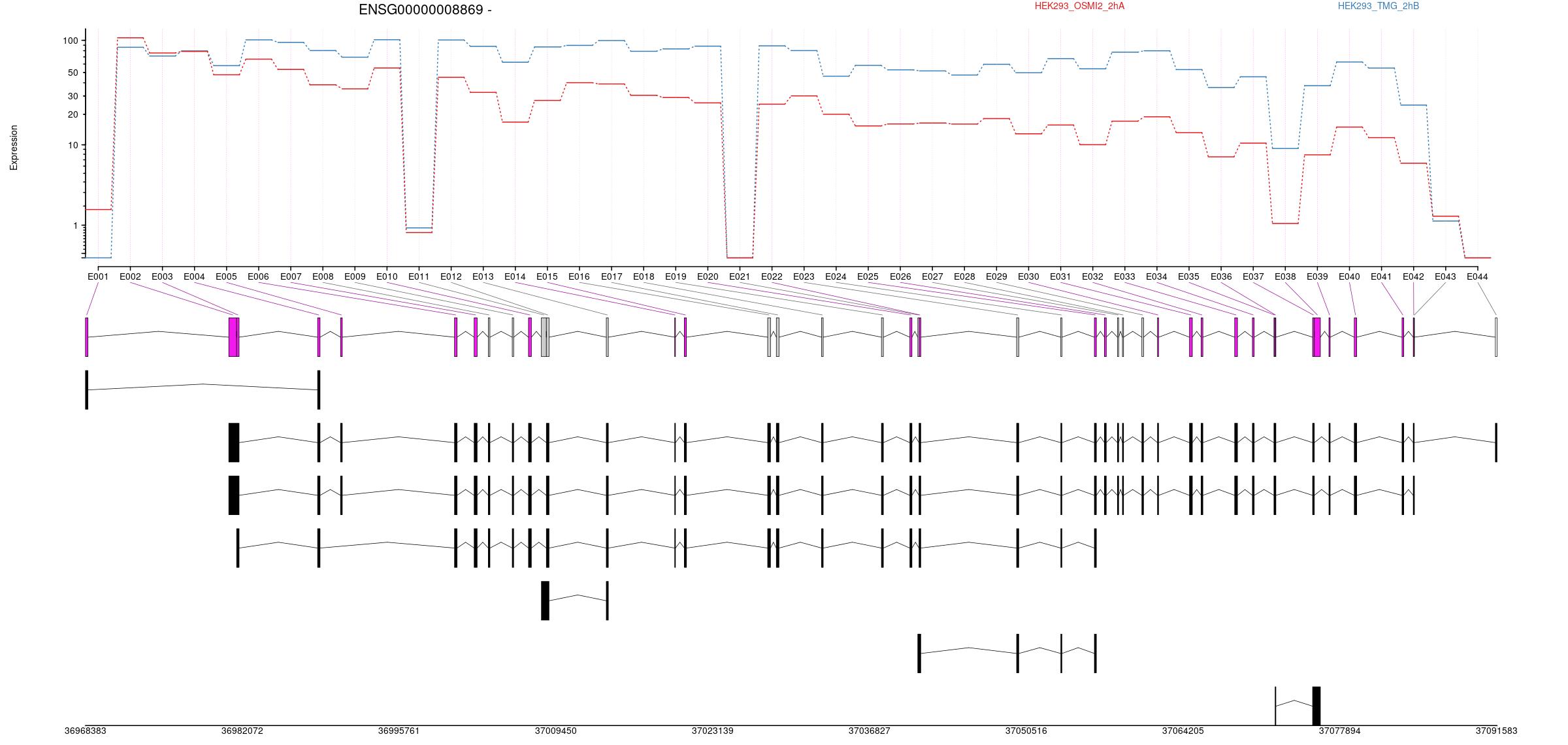Click exon label E040
This screenshot has width=1568, height=745.
(x=1349, y=276)
